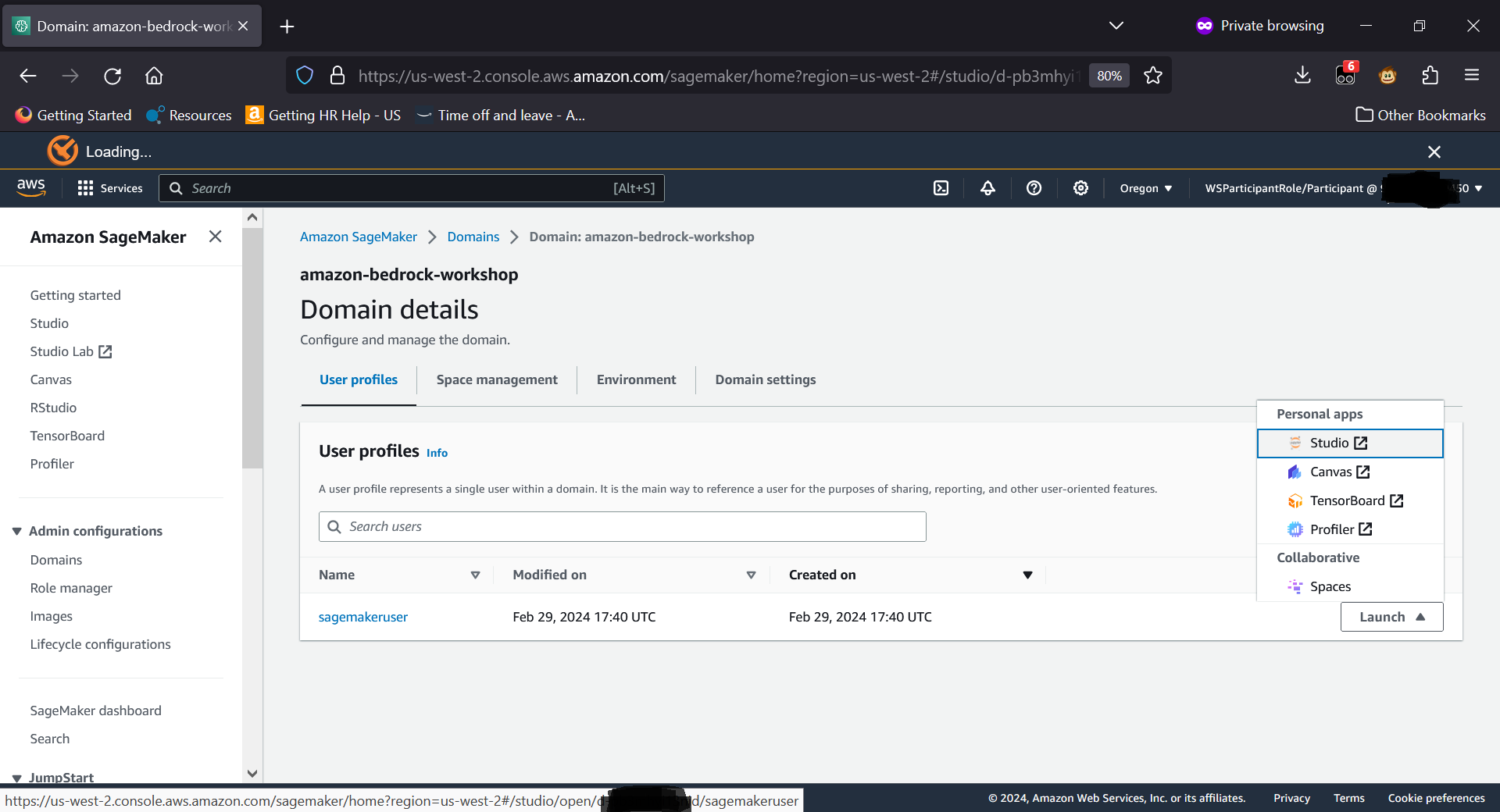The height and width of the screenshot is (812, 1500).
Task: Focus the AWS console Search box
Action: coord(412,188)
